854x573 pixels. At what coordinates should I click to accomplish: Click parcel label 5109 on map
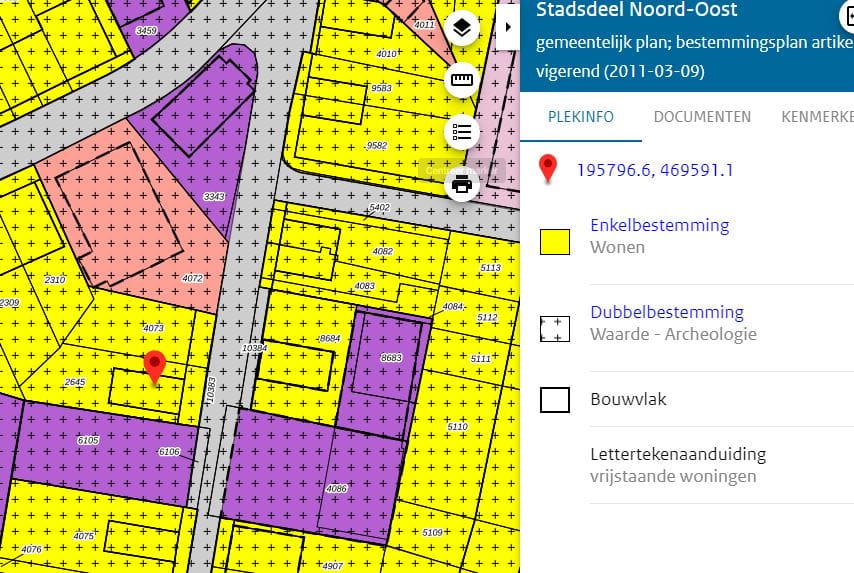tap(432, 532)
